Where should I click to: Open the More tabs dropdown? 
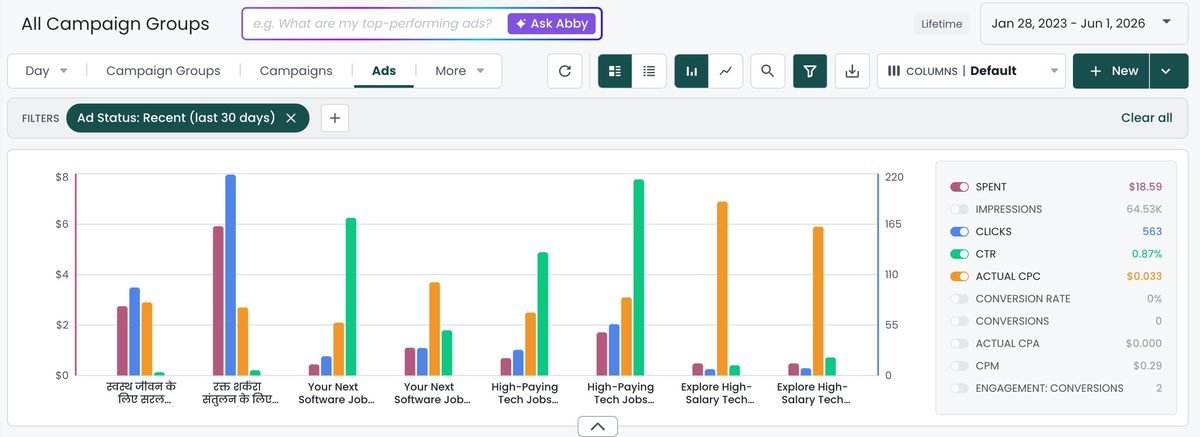point(460,71)
